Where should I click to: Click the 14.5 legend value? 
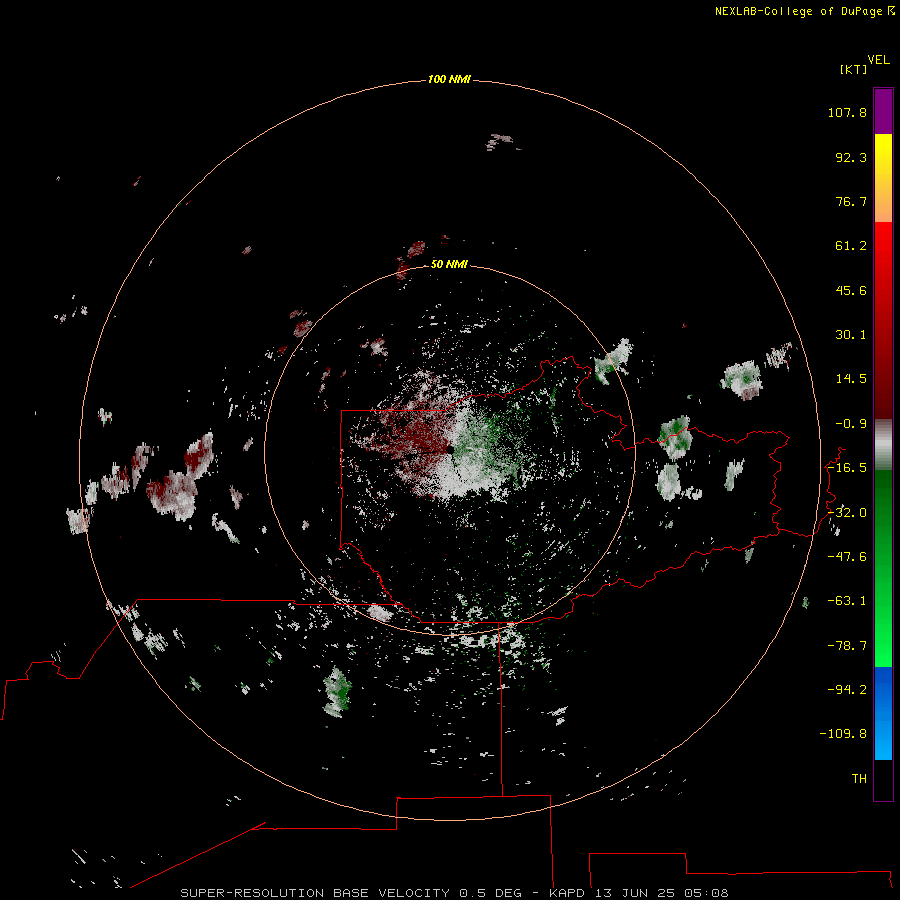click(x=851, y=379)
